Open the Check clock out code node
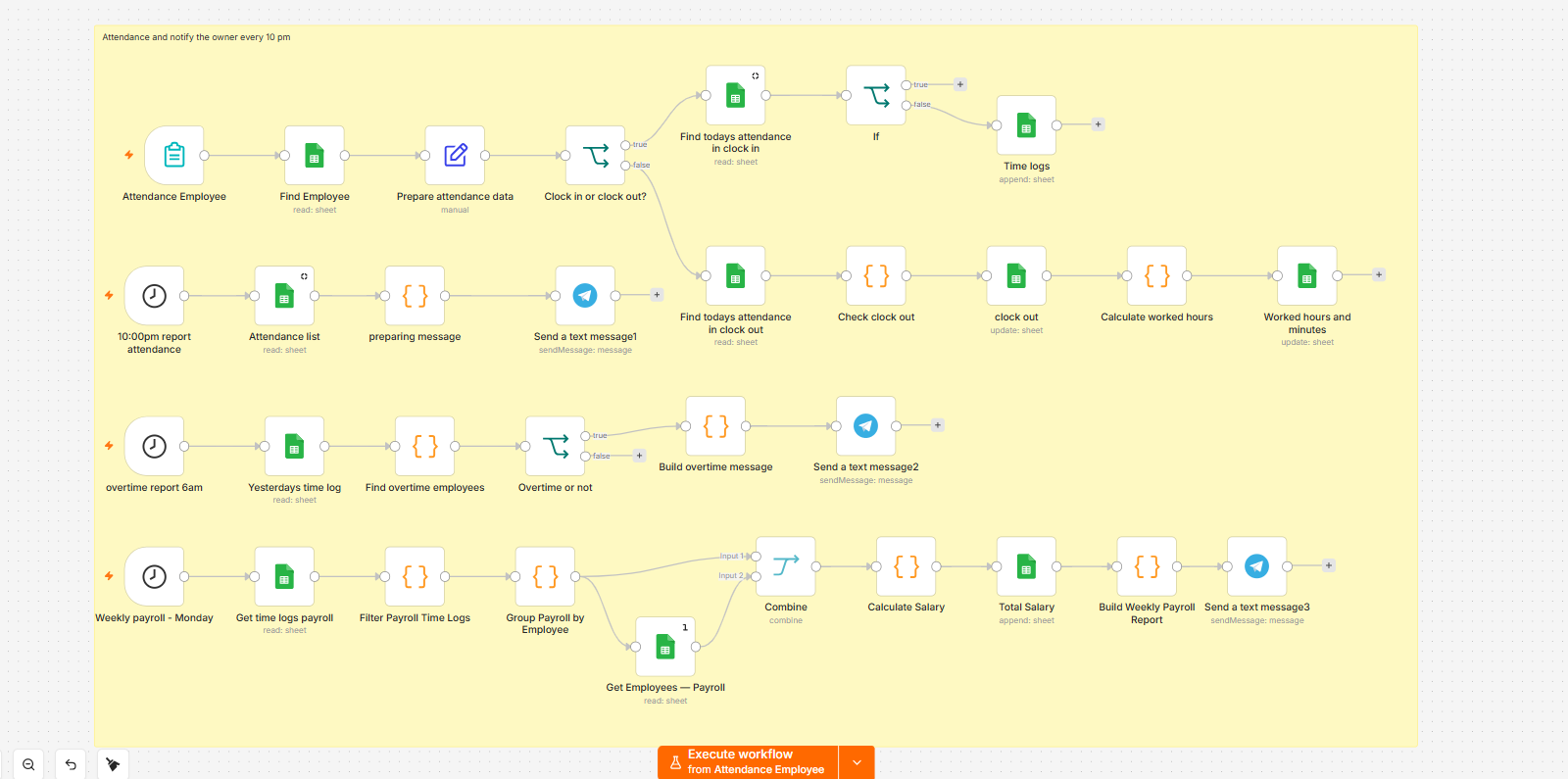 [x=876, y=275]
